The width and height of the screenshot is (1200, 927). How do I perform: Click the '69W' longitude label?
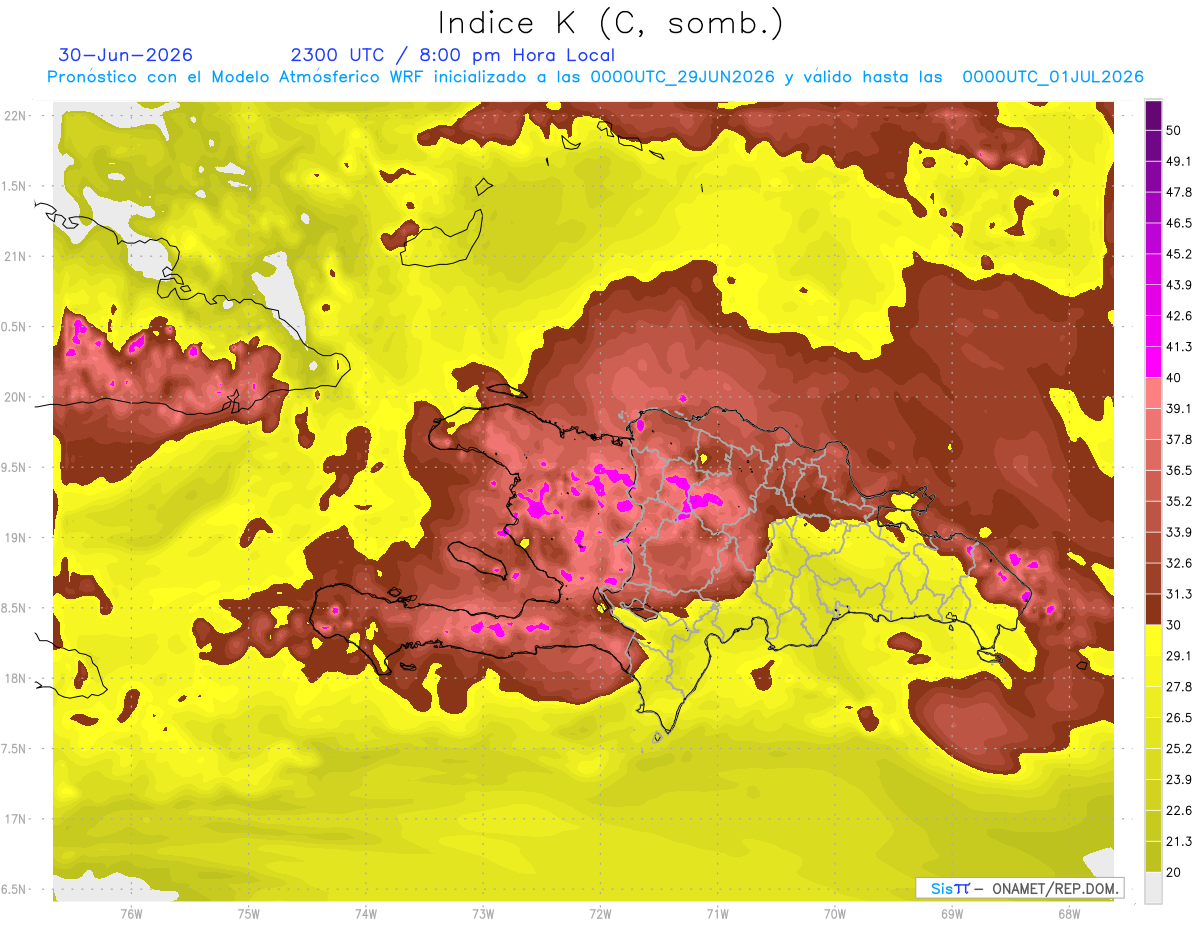(951, 913)
